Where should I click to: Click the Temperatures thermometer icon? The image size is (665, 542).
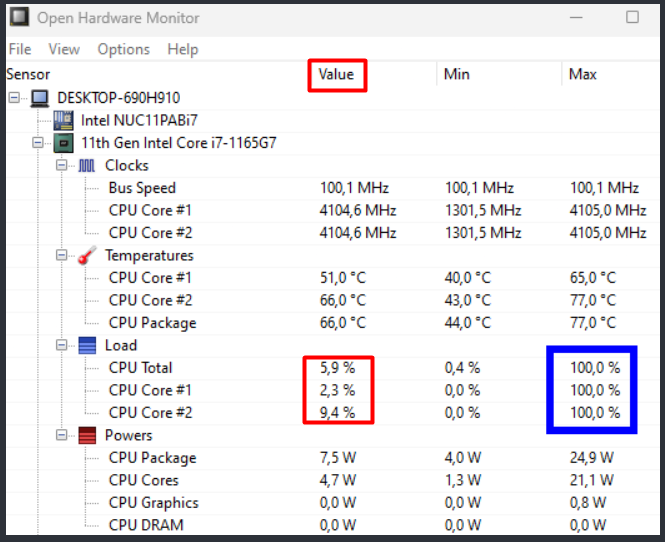pyautogui.click(x=87, y=255)
